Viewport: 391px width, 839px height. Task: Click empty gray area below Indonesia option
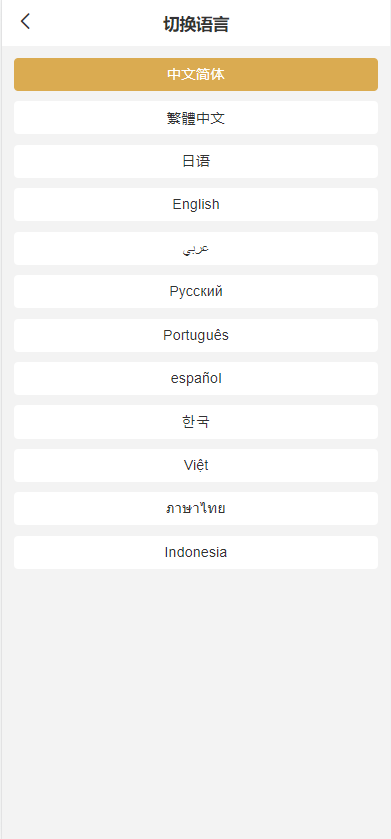pyautogui.click(x=196, y=696)
